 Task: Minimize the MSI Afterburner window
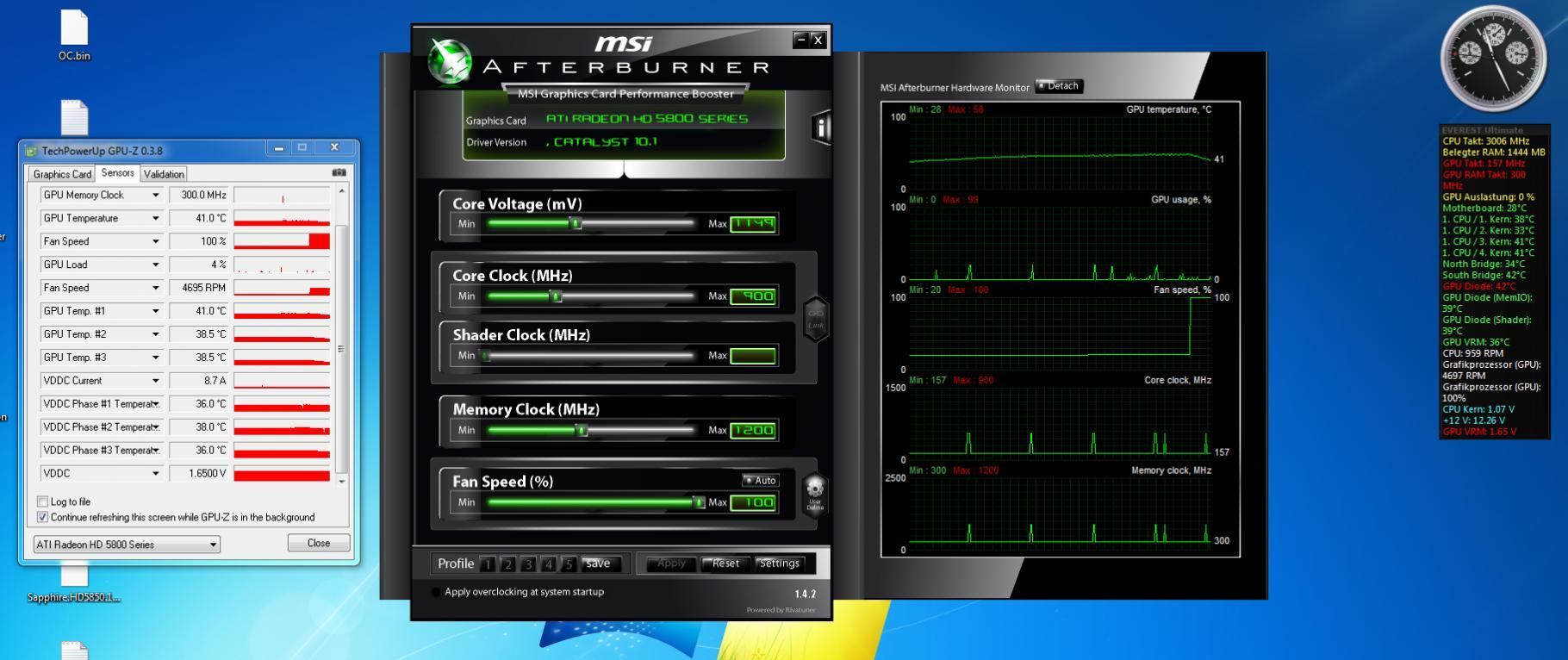pyautogui.click(x=801, y=40)
